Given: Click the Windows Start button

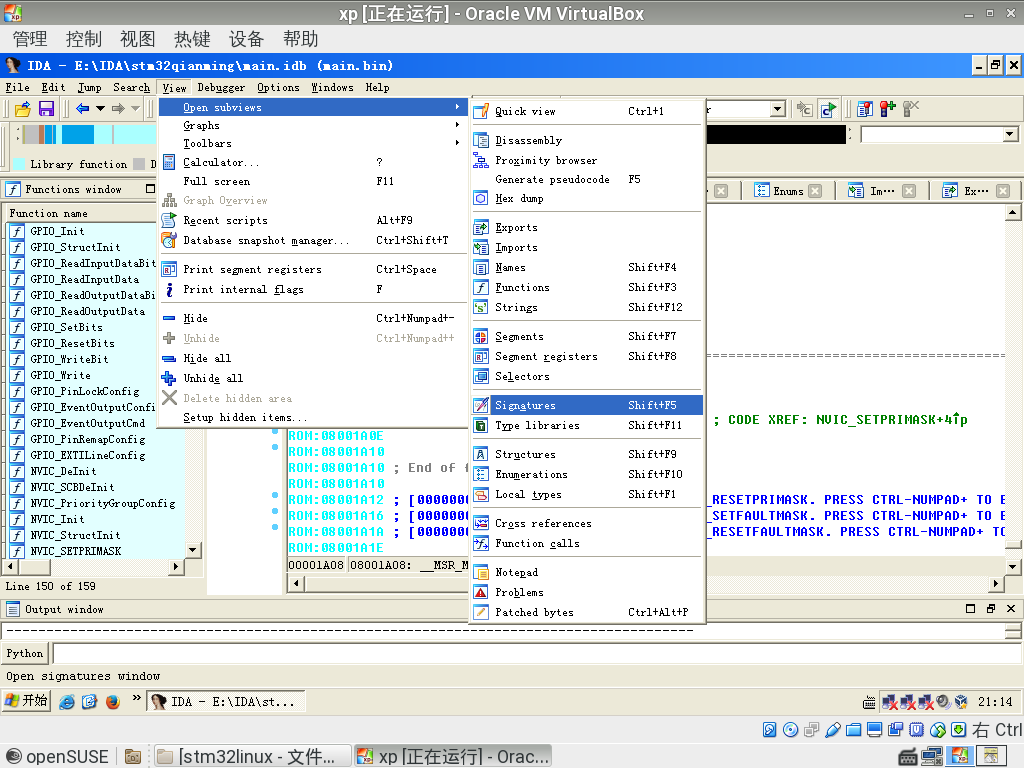Looking at the screenshot, I should point(26,701).
